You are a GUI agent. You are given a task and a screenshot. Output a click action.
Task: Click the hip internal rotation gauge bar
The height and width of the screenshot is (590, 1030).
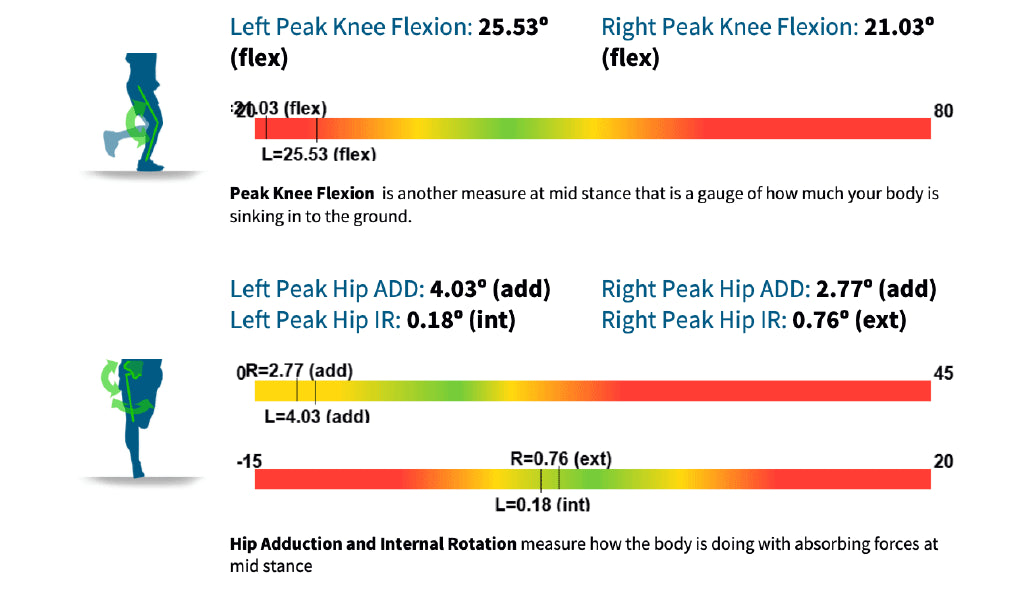(x=592, y=480)
